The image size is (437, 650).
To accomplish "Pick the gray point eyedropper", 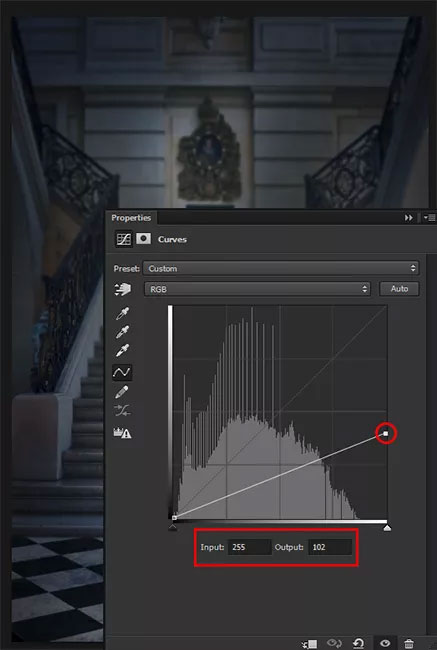I will pos(122,332).
